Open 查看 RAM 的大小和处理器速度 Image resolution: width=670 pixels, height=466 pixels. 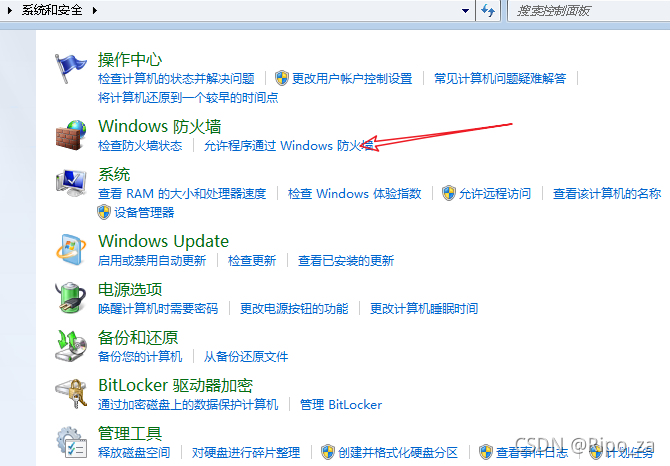click(182, 193)
